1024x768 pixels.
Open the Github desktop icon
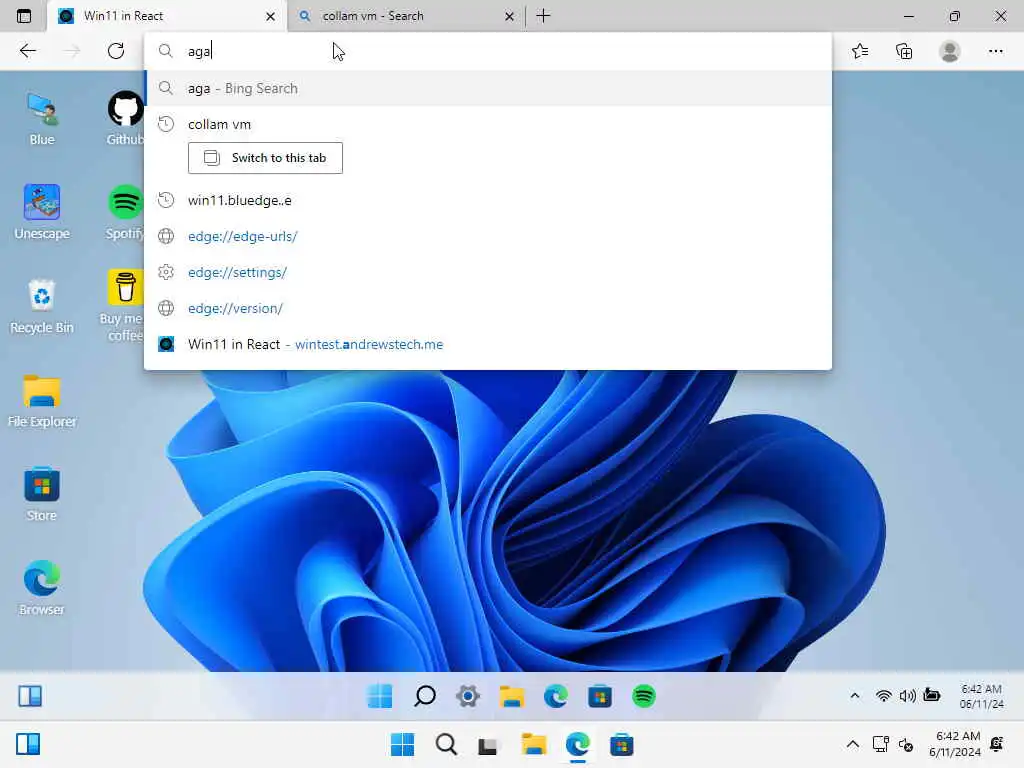125,119
